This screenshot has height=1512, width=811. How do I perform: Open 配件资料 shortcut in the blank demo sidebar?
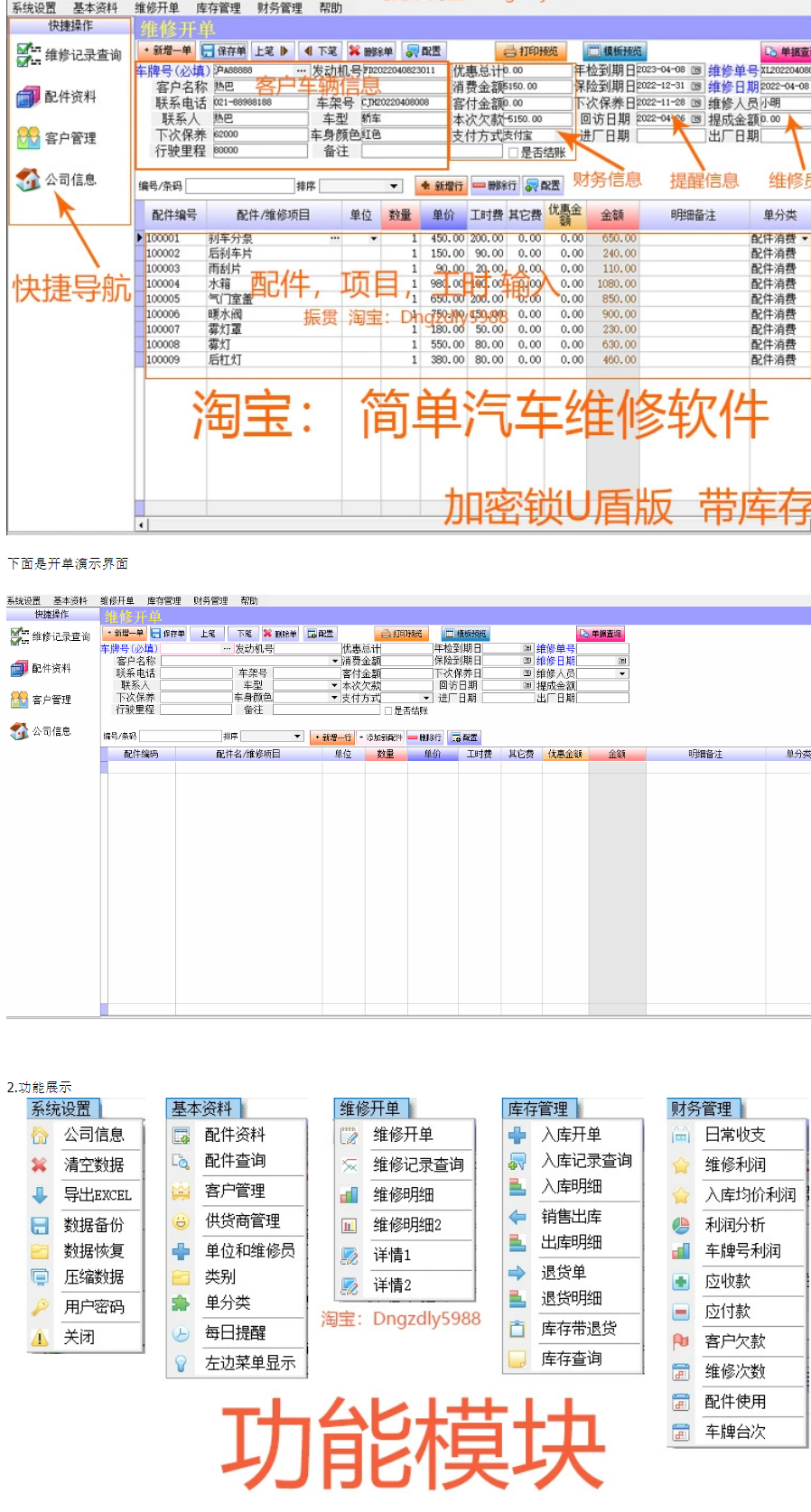[41, 668]
